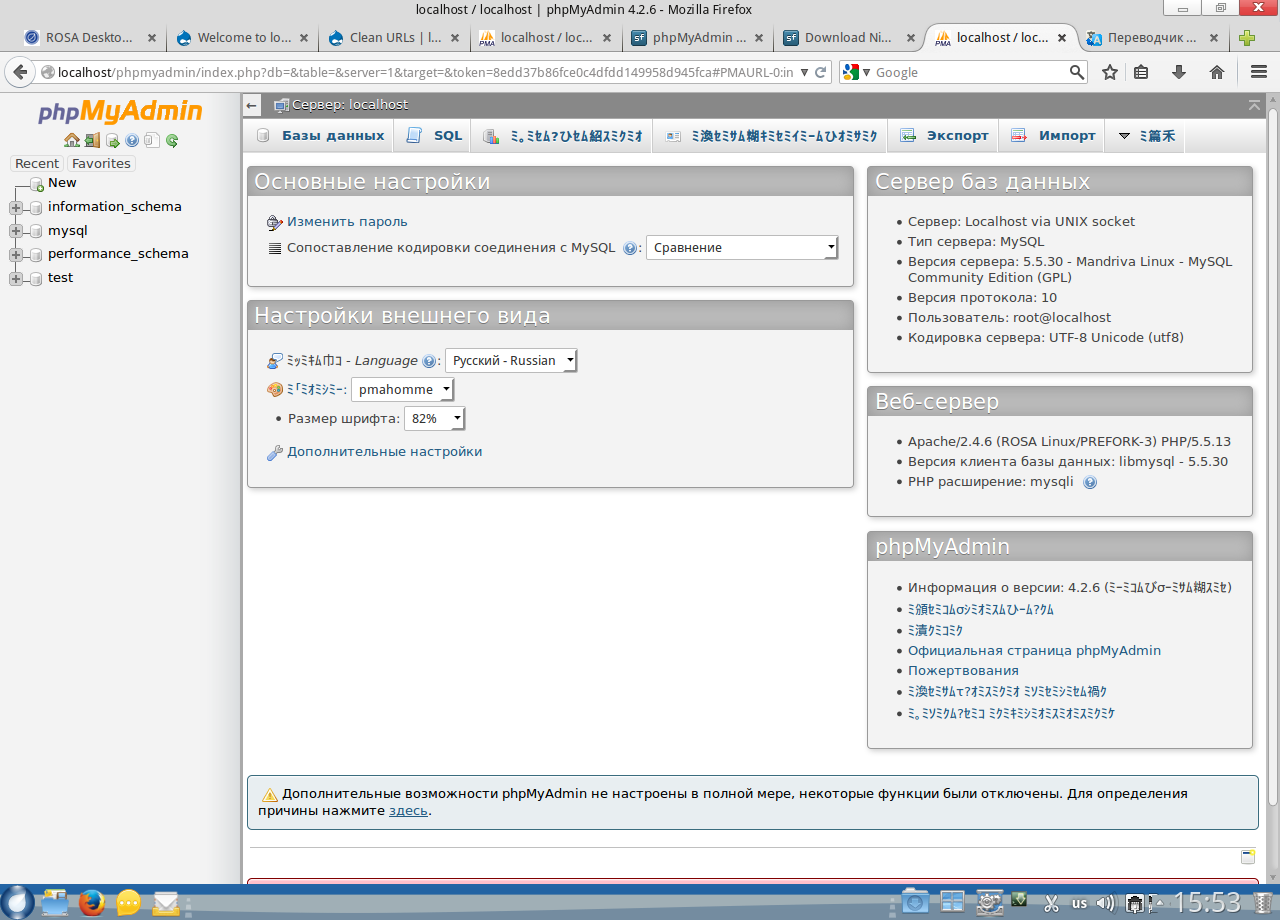The height and width of the screenshot is (920, 1280).
Task: Open the Экспорт tab
Action: pos(944,136)
